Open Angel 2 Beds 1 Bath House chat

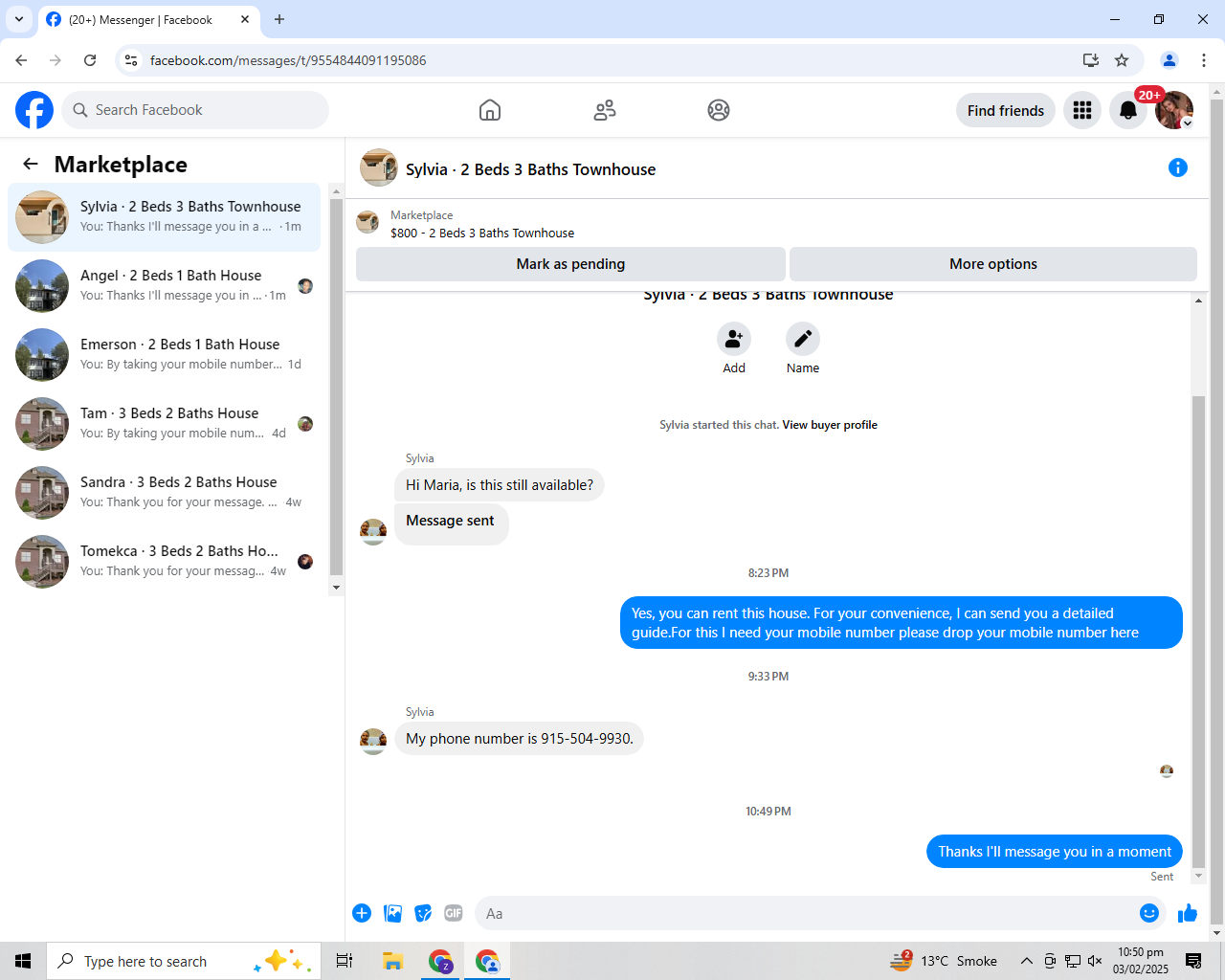165,286
